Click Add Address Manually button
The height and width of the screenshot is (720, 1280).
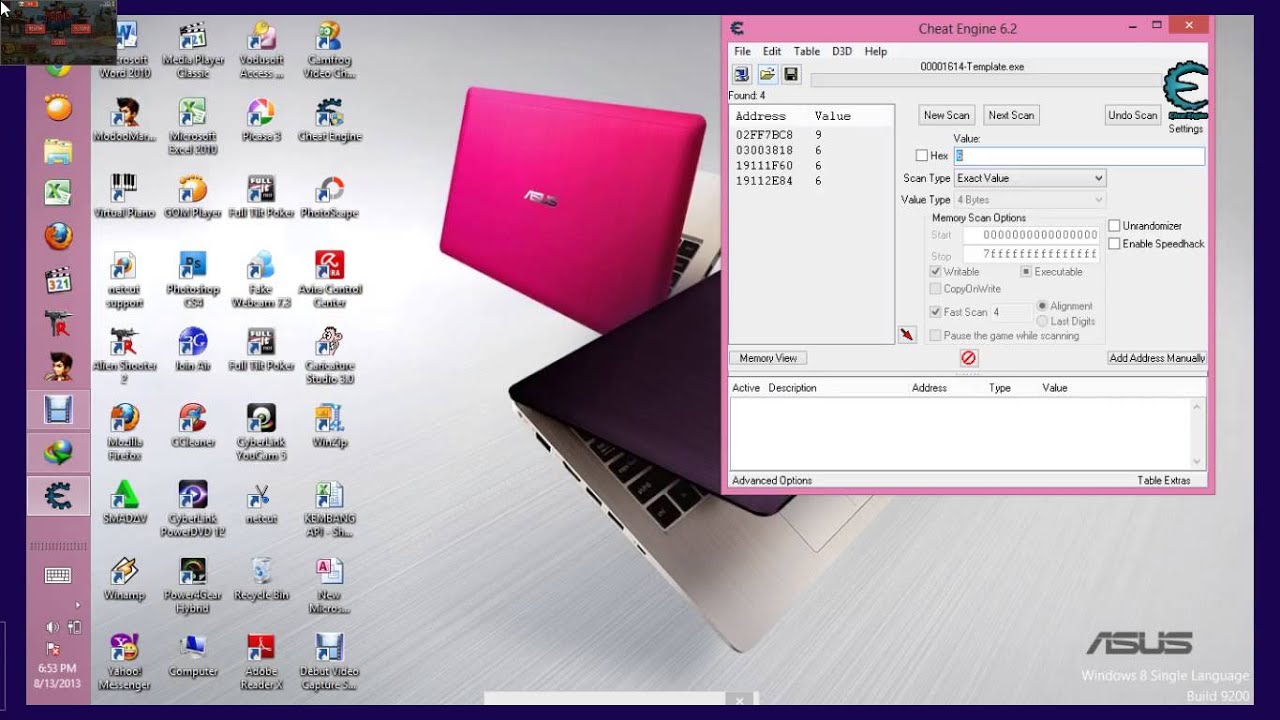point(1157,358)
